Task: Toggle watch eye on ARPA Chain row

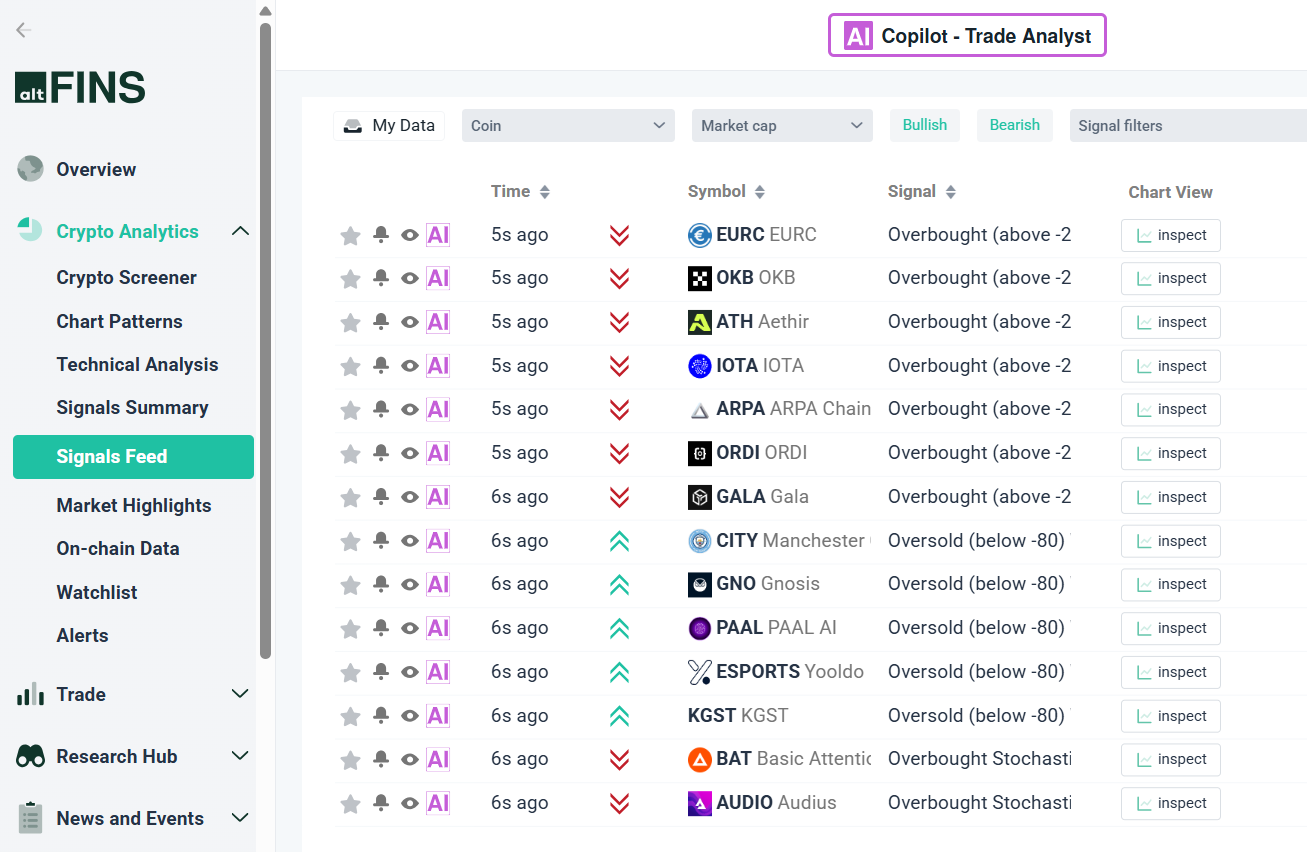Action: point(410,409)
